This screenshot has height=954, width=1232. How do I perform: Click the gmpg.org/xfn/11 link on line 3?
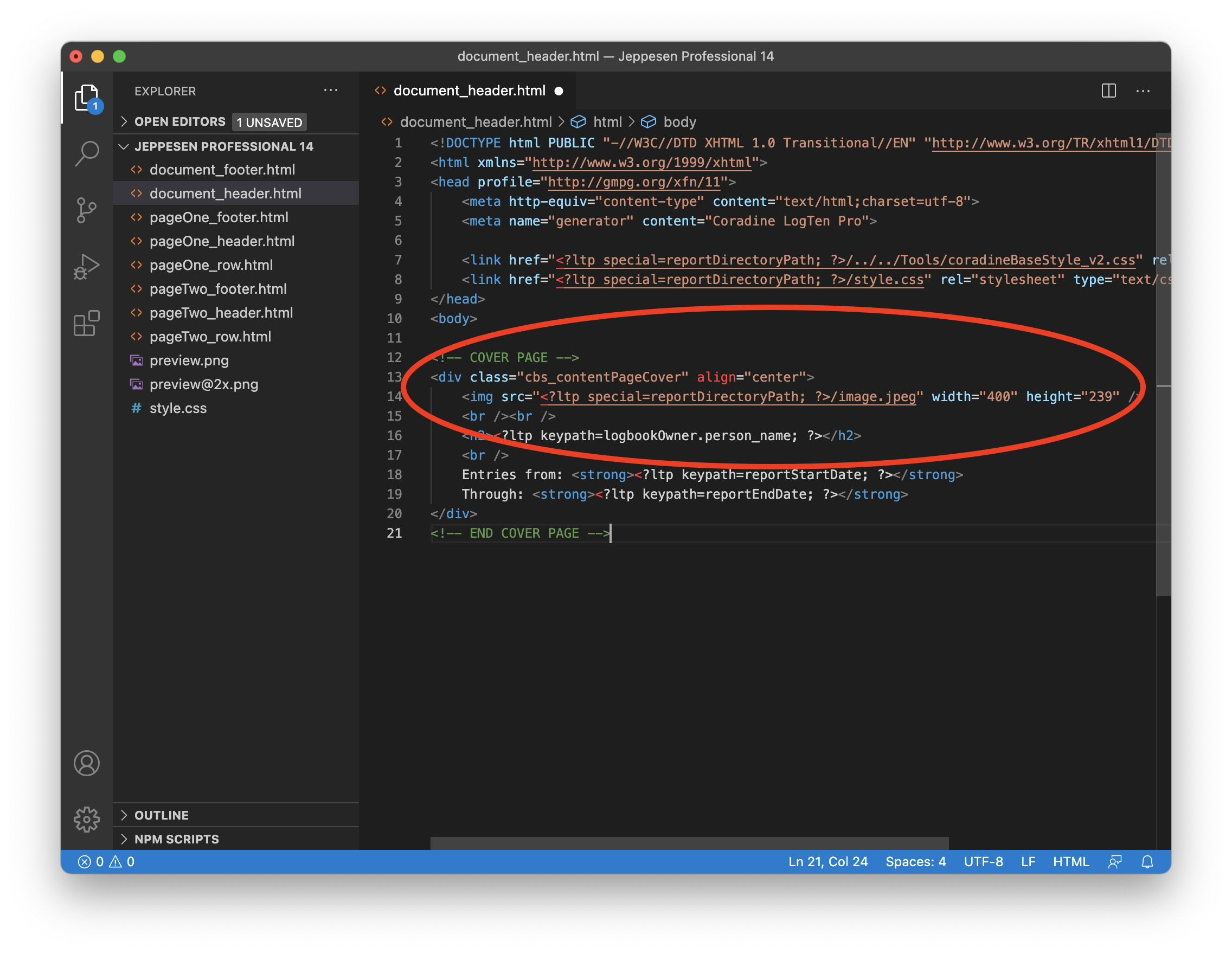634,182
